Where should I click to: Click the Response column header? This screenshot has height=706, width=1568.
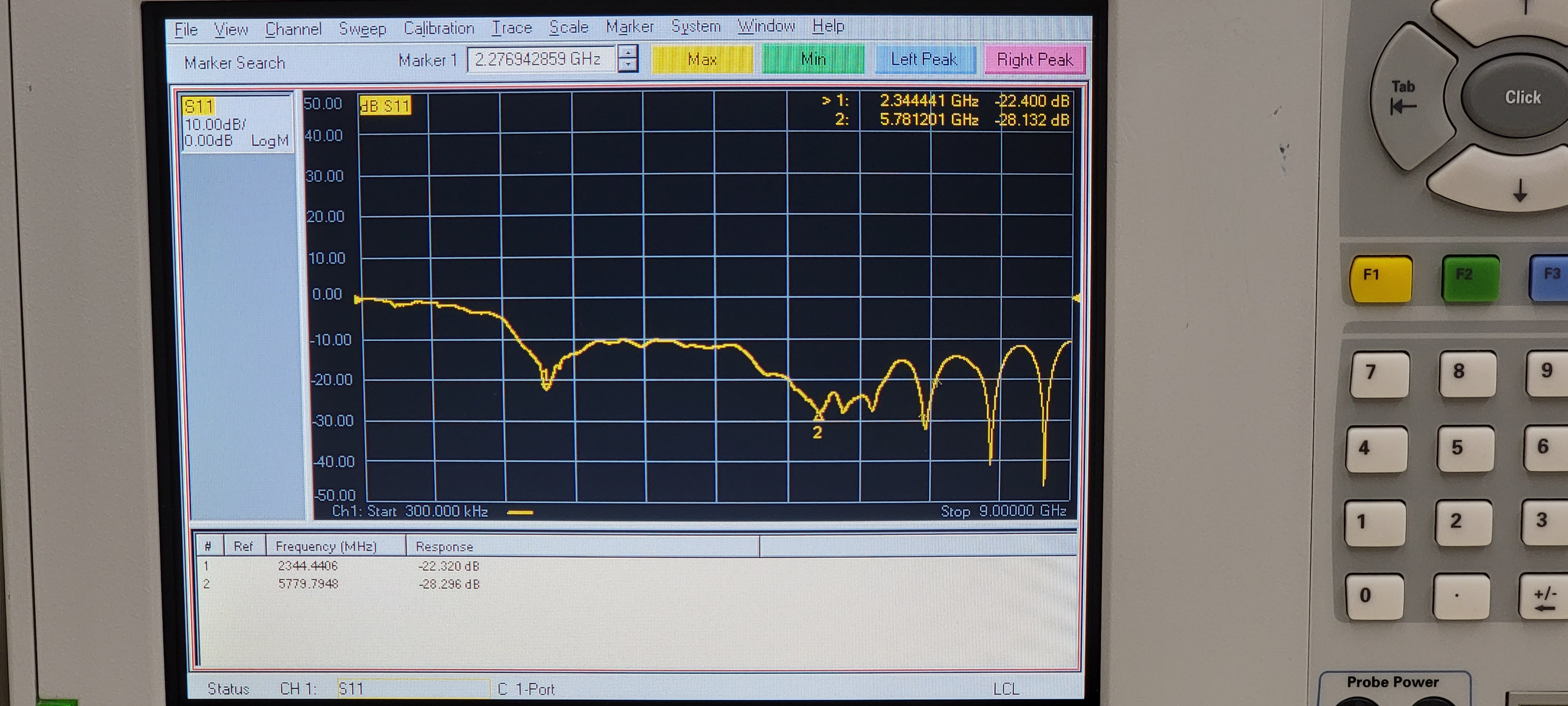pyautogui.click(x=445, y=546)
